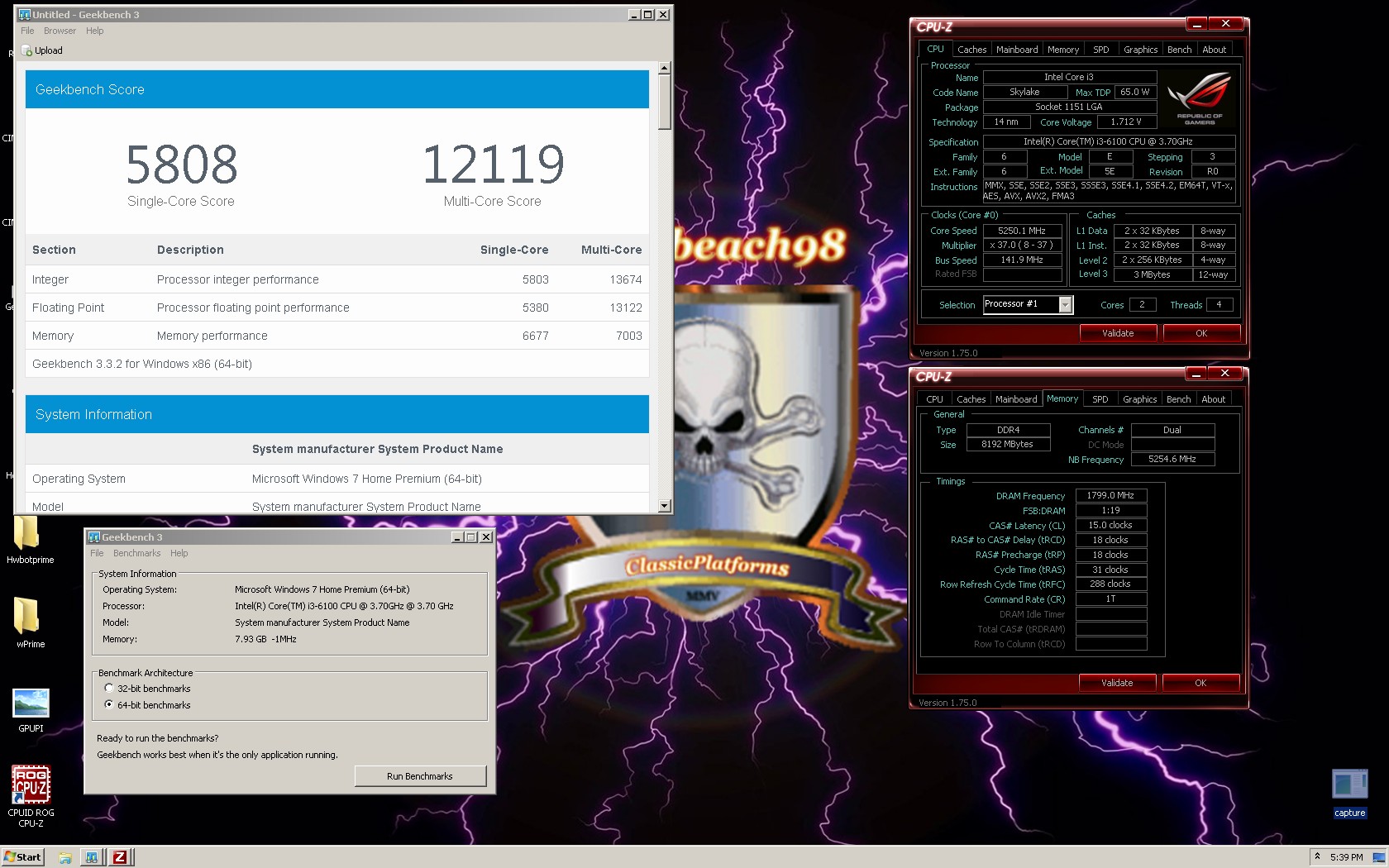Image resolution: width=1389 pixels, height=868 pixels.
Task: Click Geekbench 3.3.2 for Windows version text
Action: pos(142,364)
